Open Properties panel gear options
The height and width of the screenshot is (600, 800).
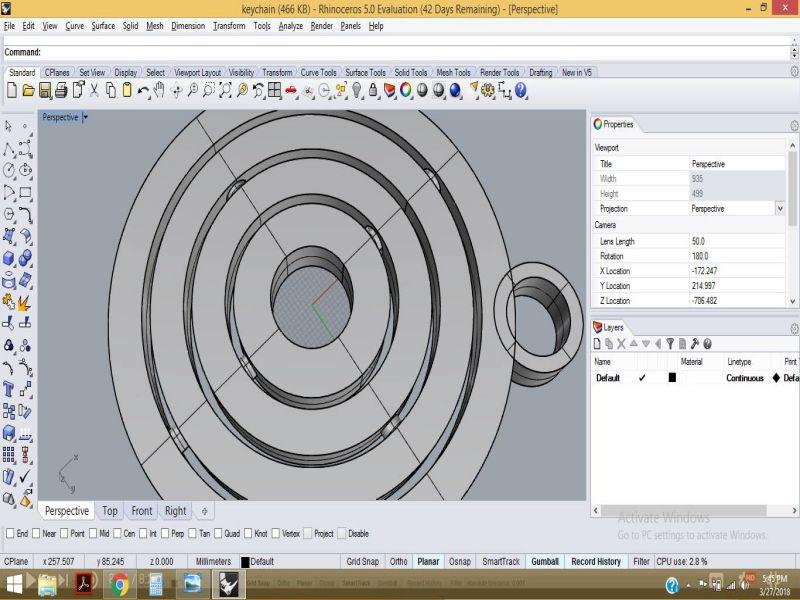[794, 125]
